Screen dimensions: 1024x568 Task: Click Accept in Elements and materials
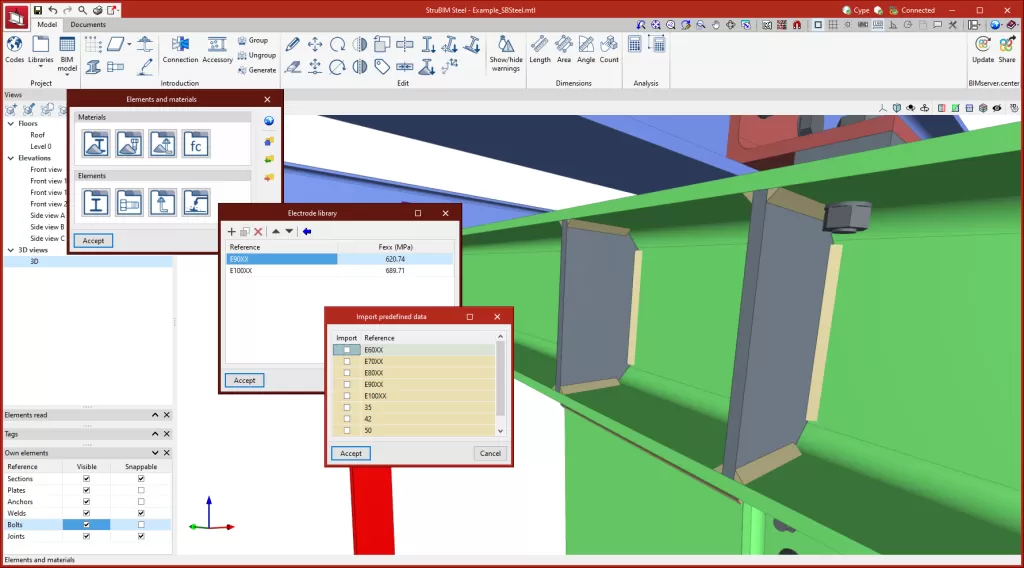pyautogui.click(x=93, y=240)
